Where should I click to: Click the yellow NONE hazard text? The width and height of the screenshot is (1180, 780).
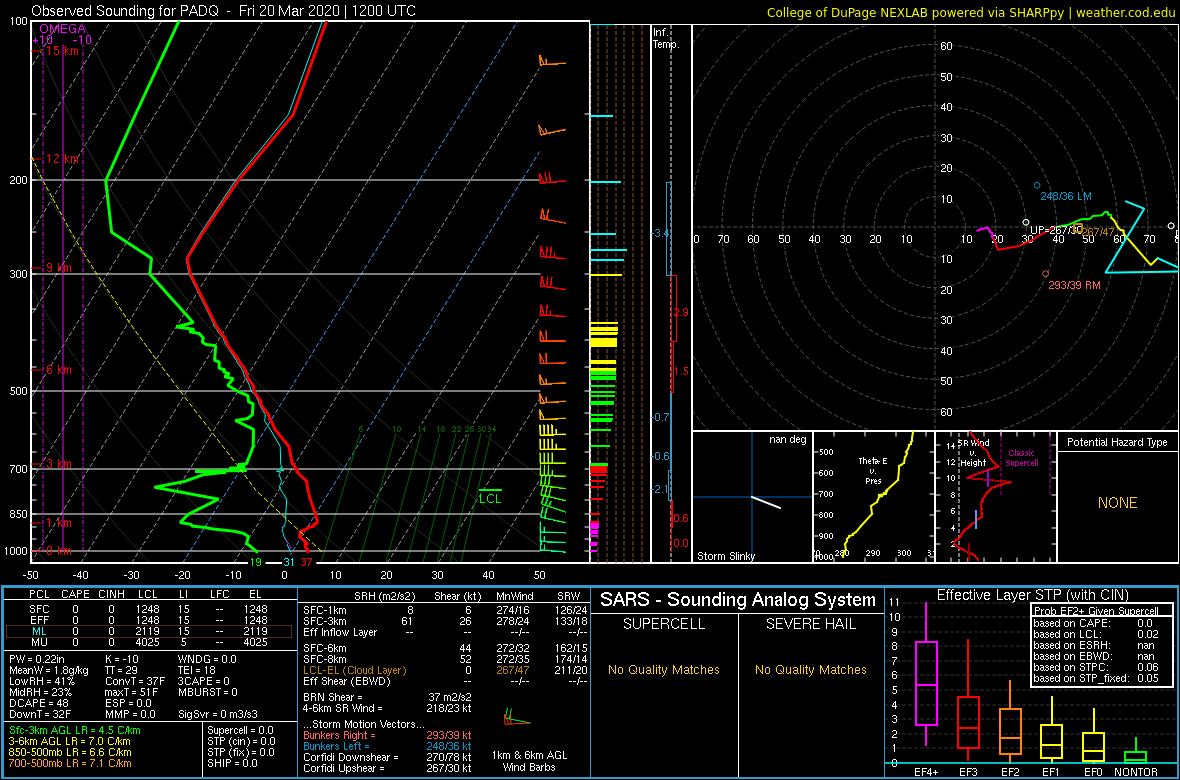[1117, 503]
